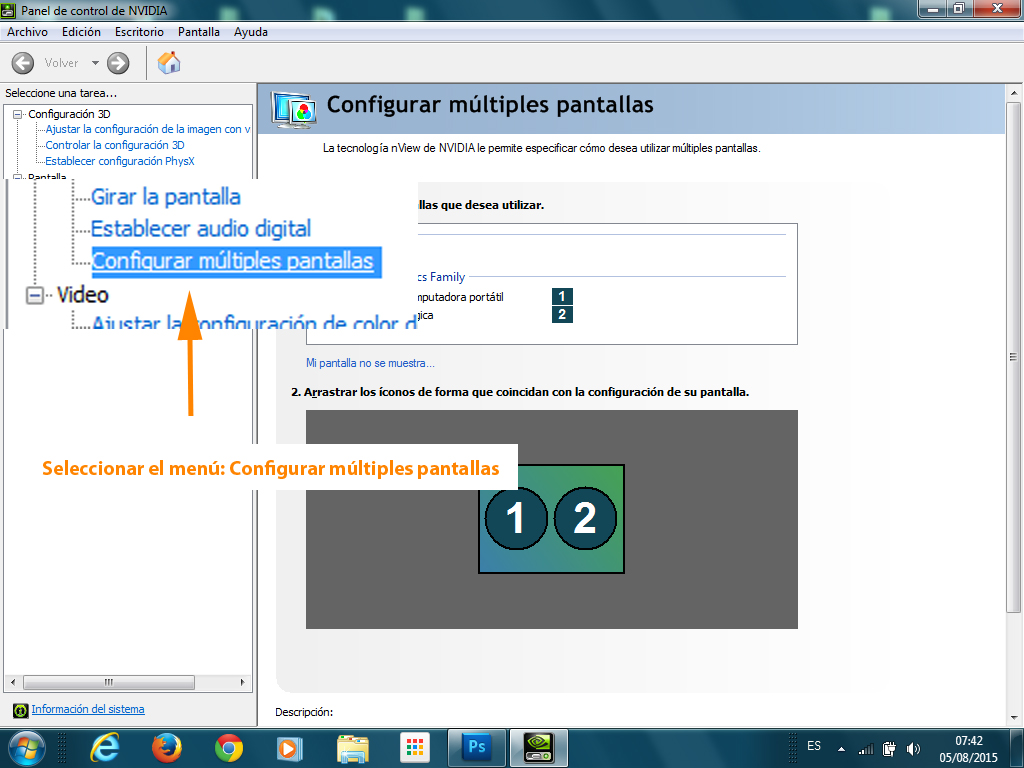Go back with the Volver arrow button
Screen dimensions: 1024x768
[23, 63]
